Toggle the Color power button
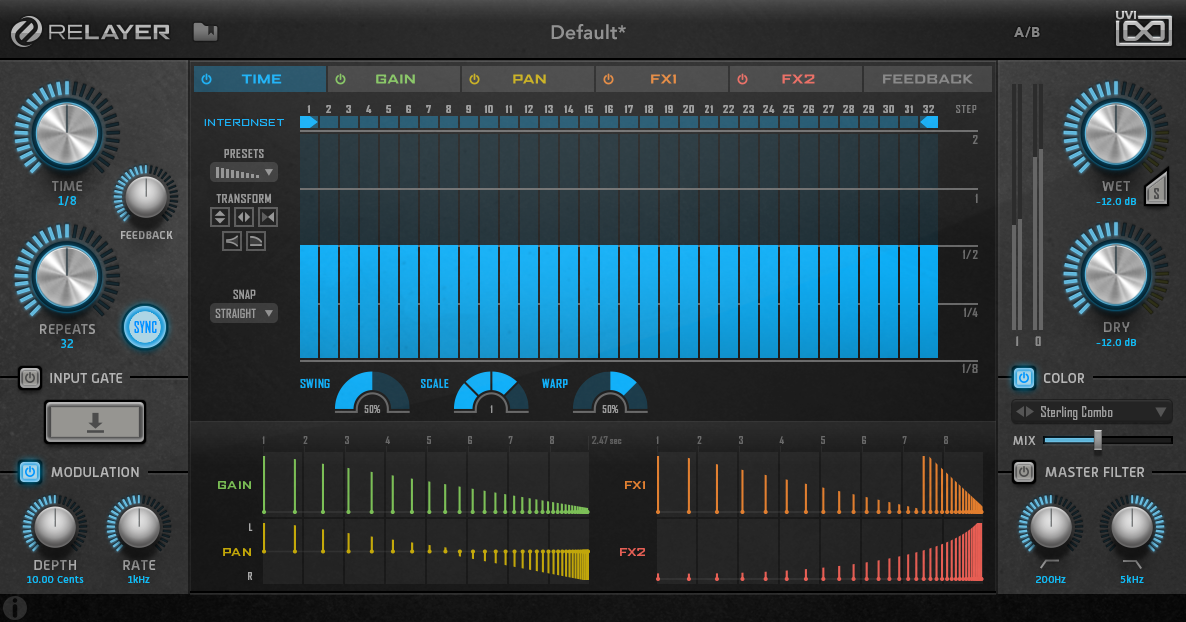The height and width of the screenshot is (622, 1186). pos(1023,378)
